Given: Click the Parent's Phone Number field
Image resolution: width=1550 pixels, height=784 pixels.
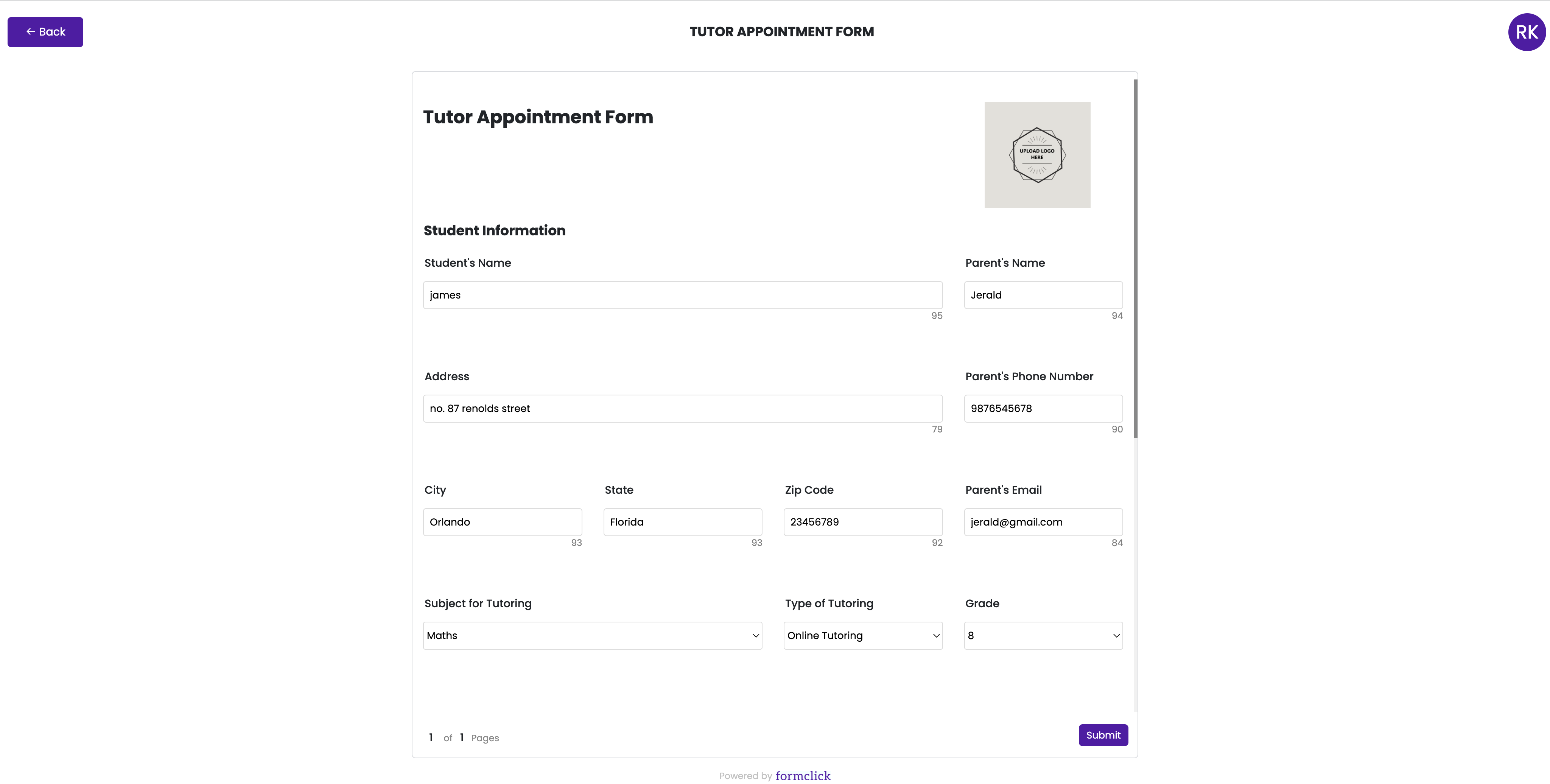Looking at the screenshot, I should (1043, 409).
